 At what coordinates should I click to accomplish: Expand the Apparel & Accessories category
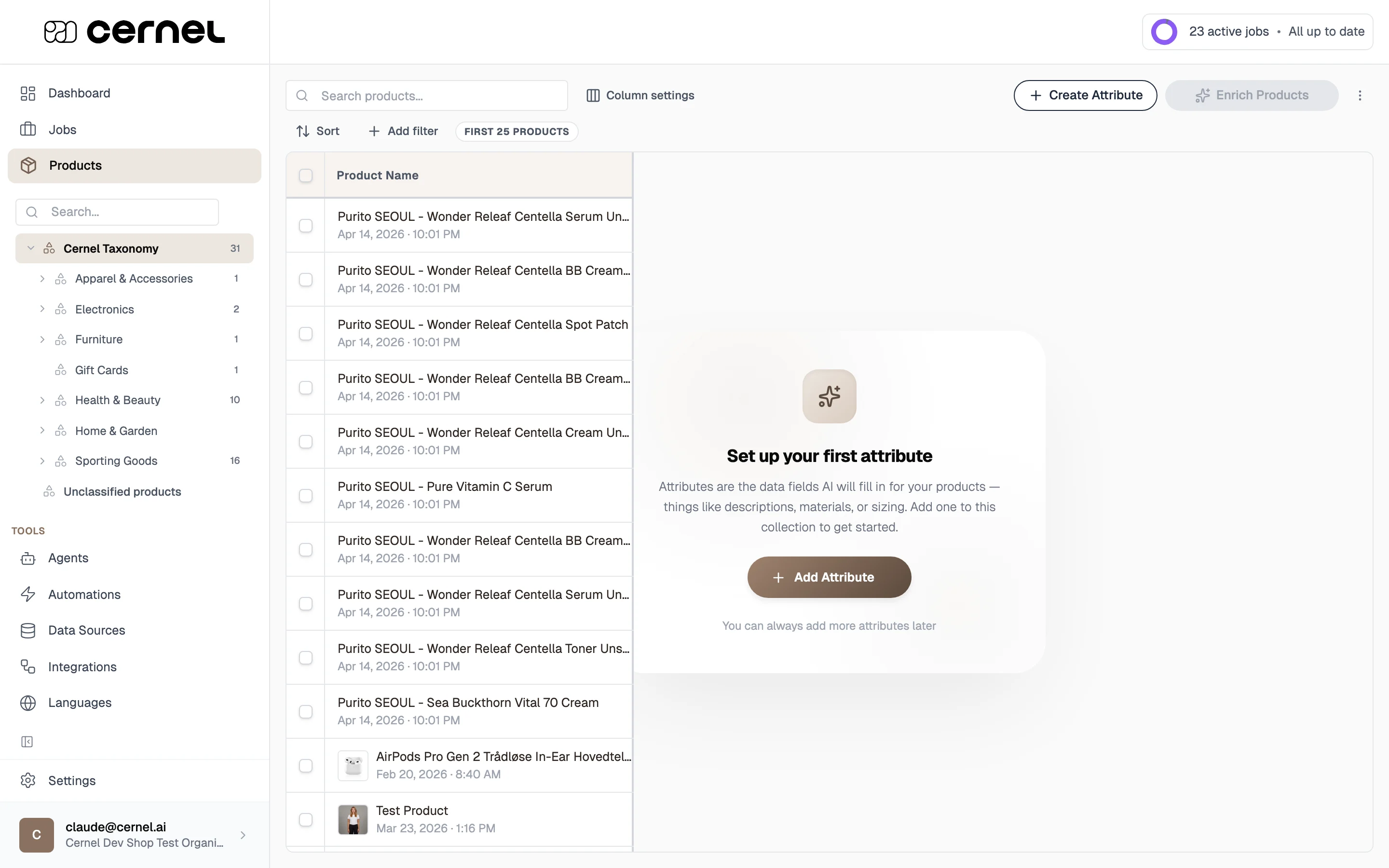pyautogui.click(x=42, y=278)
